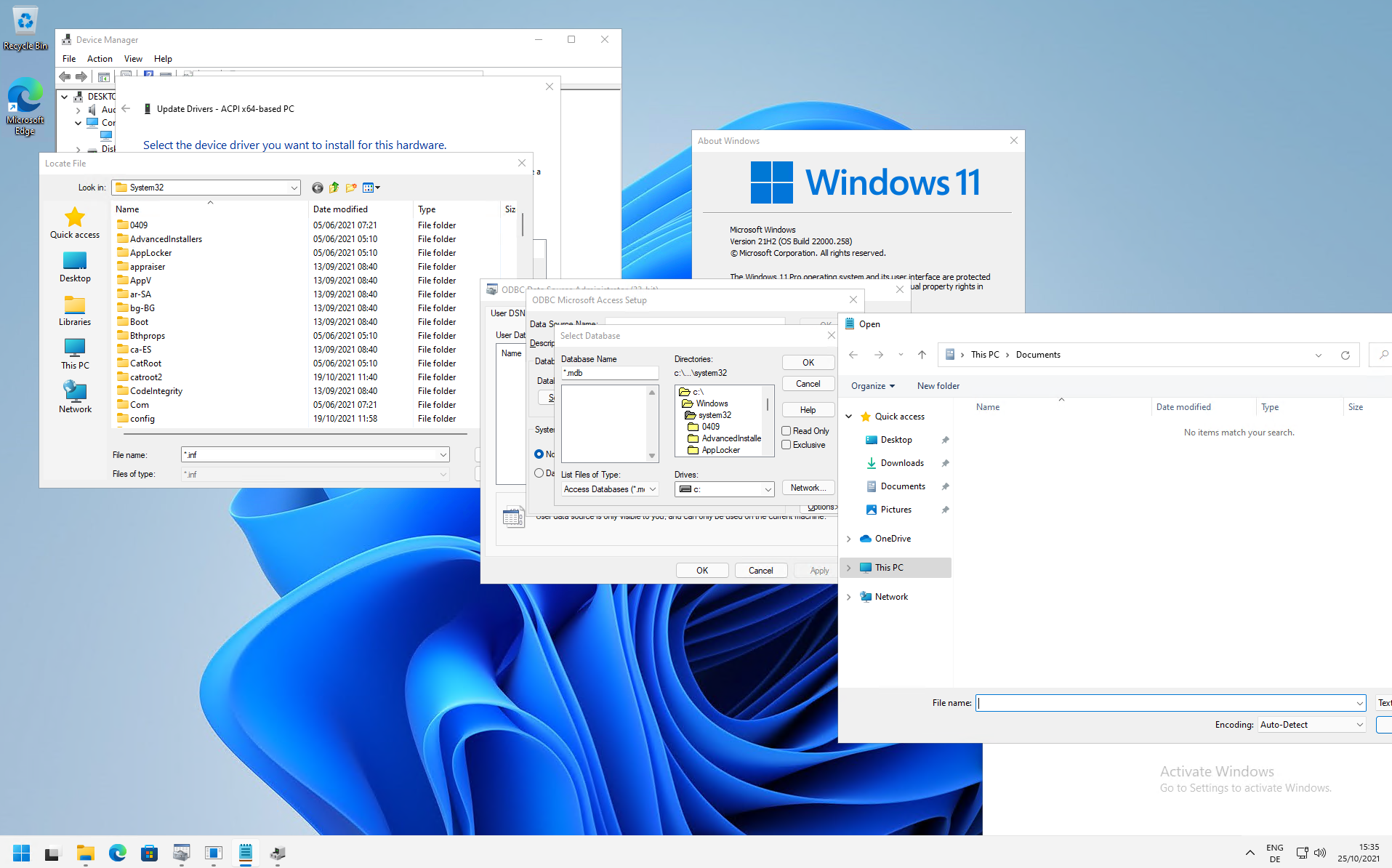The height and width of the screenshot is (868, 1392).
Task: Expand This PC in Open dialog tree
Action: tap(848, 568)
